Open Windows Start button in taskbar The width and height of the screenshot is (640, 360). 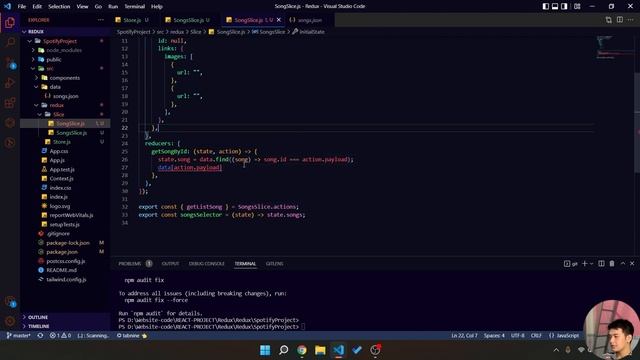point(265,350)
